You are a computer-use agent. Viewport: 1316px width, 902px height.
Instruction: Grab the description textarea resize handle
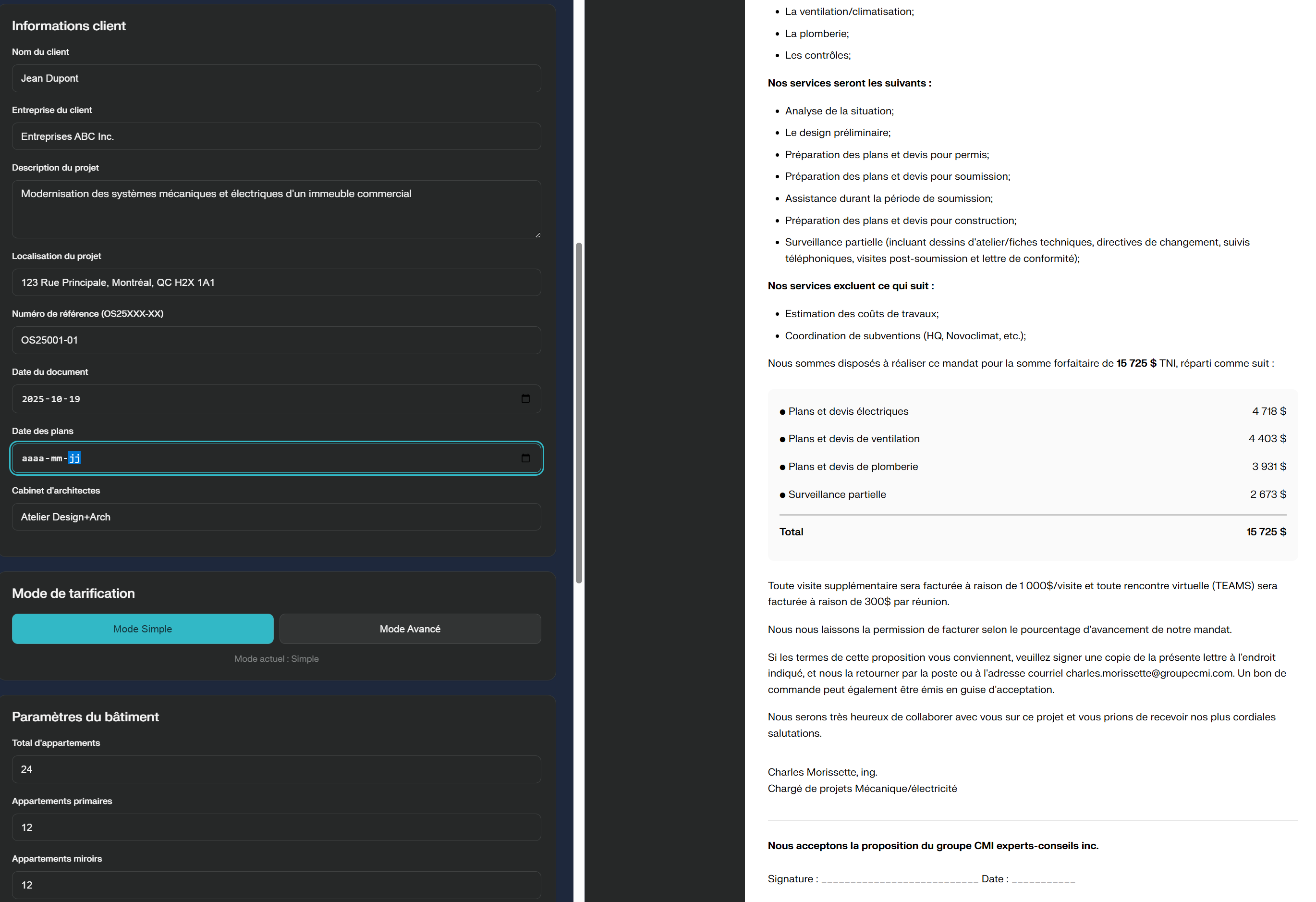pyautogui.click(x=537, y=235)
